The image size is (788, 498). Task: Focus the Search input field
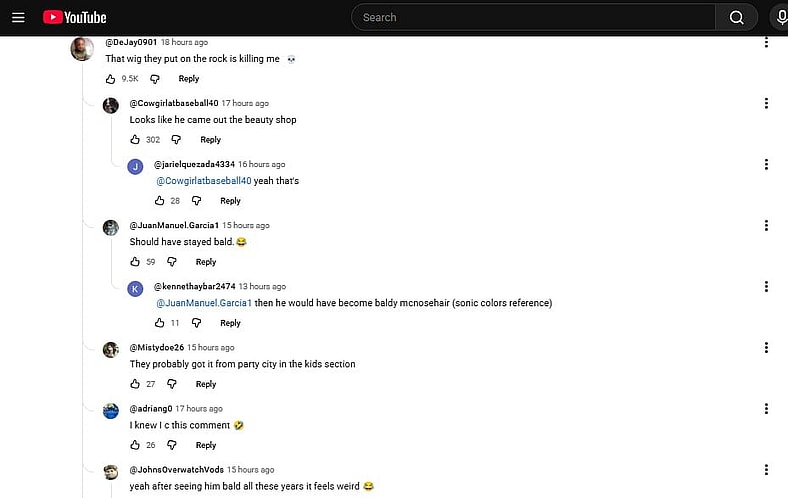pos(533,18)
